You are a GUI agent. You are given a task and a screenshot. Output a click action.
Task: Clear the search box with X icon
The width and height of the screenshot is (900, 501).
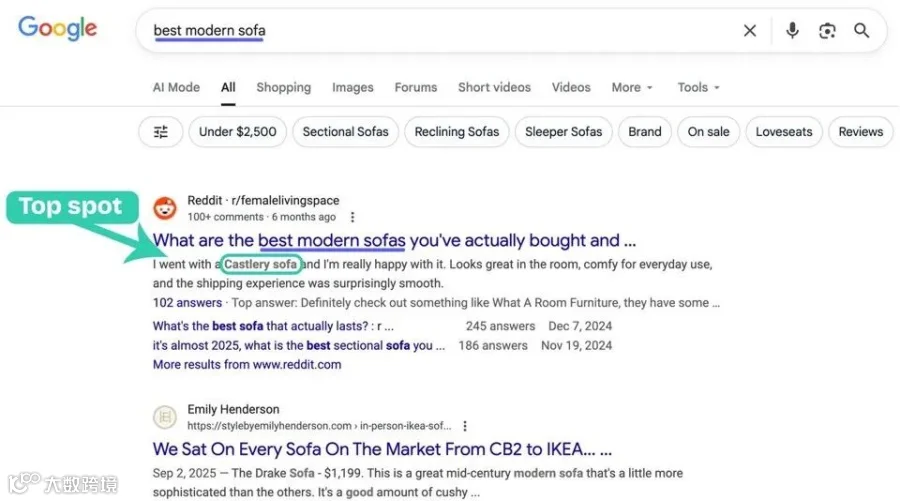pos(750,30)
